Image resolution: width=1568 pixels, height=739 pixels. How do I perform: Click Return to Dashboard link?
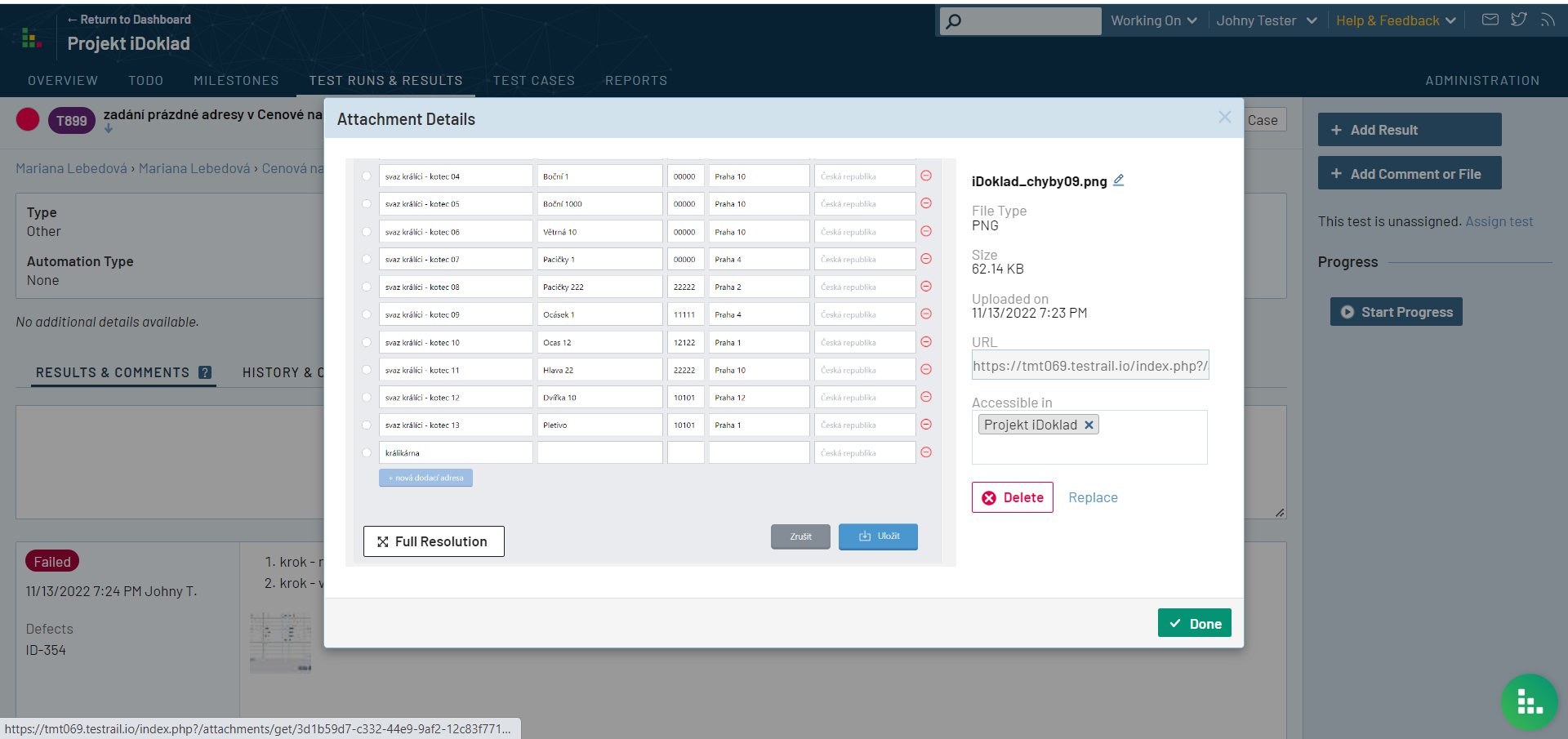[x=129, y=20]
